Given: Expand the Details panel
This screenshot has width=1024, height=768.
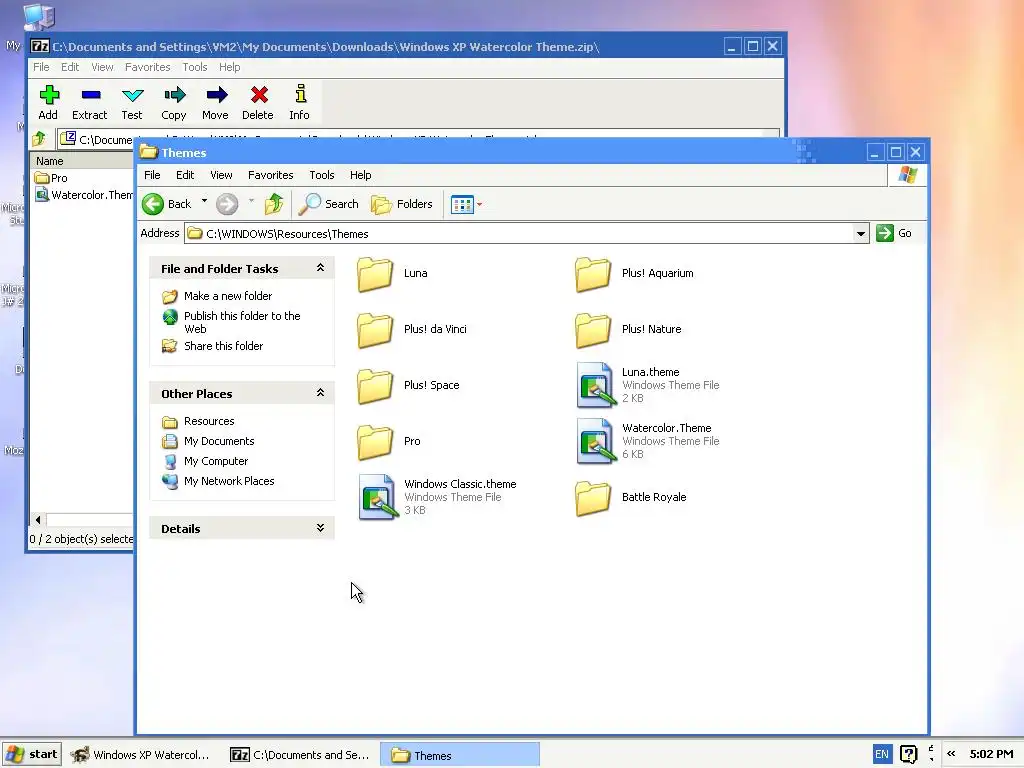Looking at the screenshot, I should [x=320, y=528].
